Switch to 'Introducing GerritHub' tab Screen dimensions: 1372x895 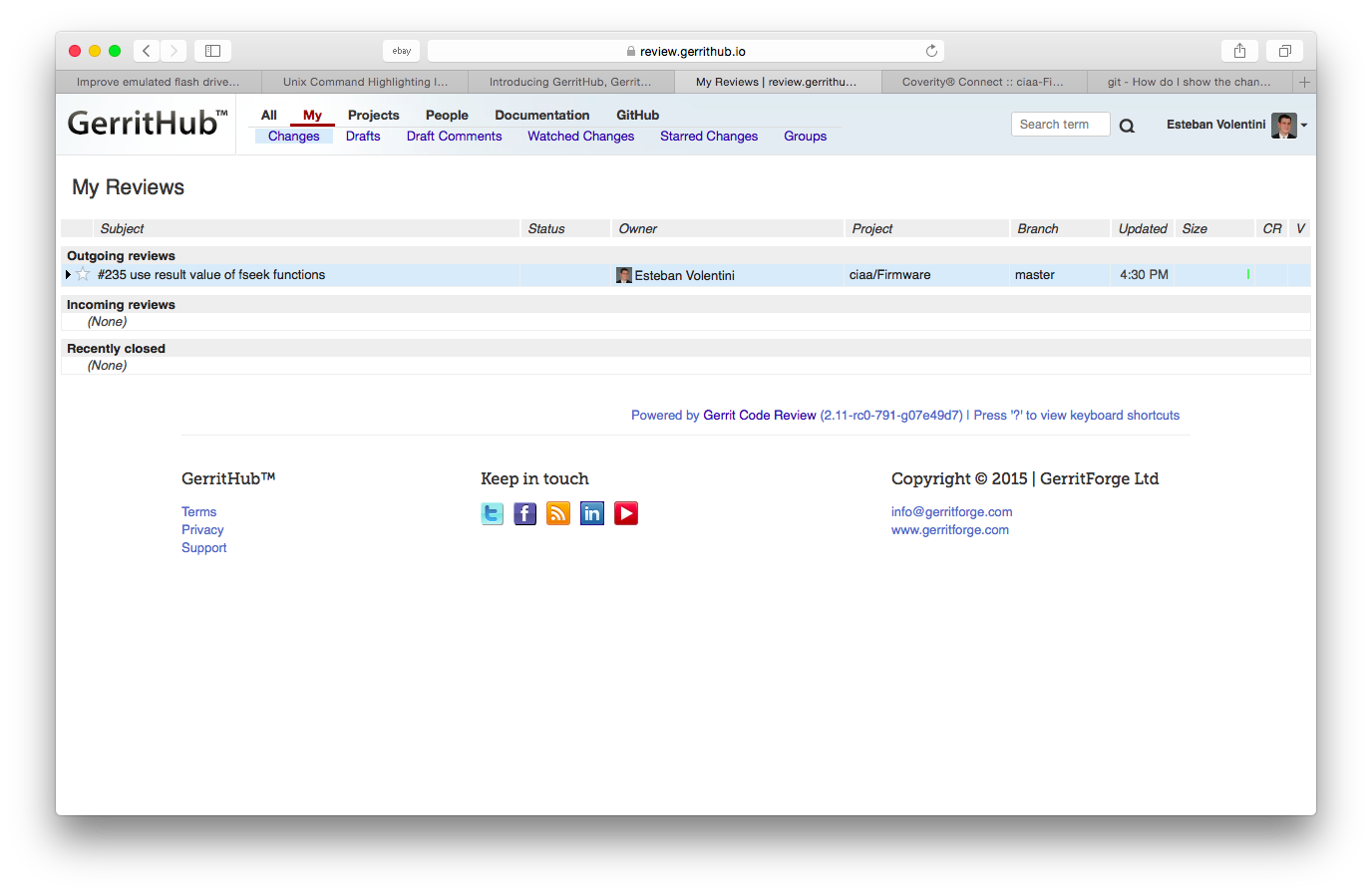click(x=570, y=82)
